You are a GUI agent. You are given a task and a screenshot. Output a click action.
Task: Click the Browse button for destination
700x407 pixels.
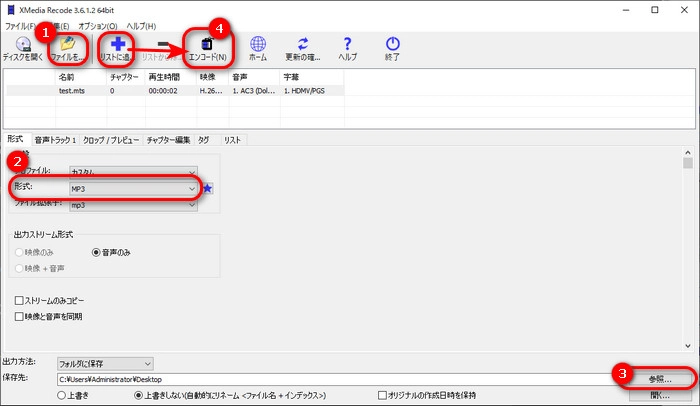(x=660, y=379)
